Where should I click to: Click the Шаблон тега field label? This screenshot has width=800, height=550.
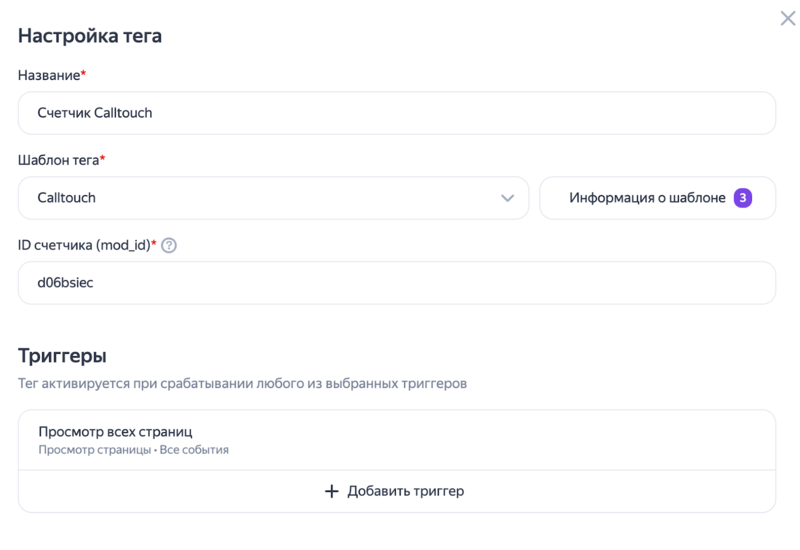pyautogui.click(x=61, y=160)
